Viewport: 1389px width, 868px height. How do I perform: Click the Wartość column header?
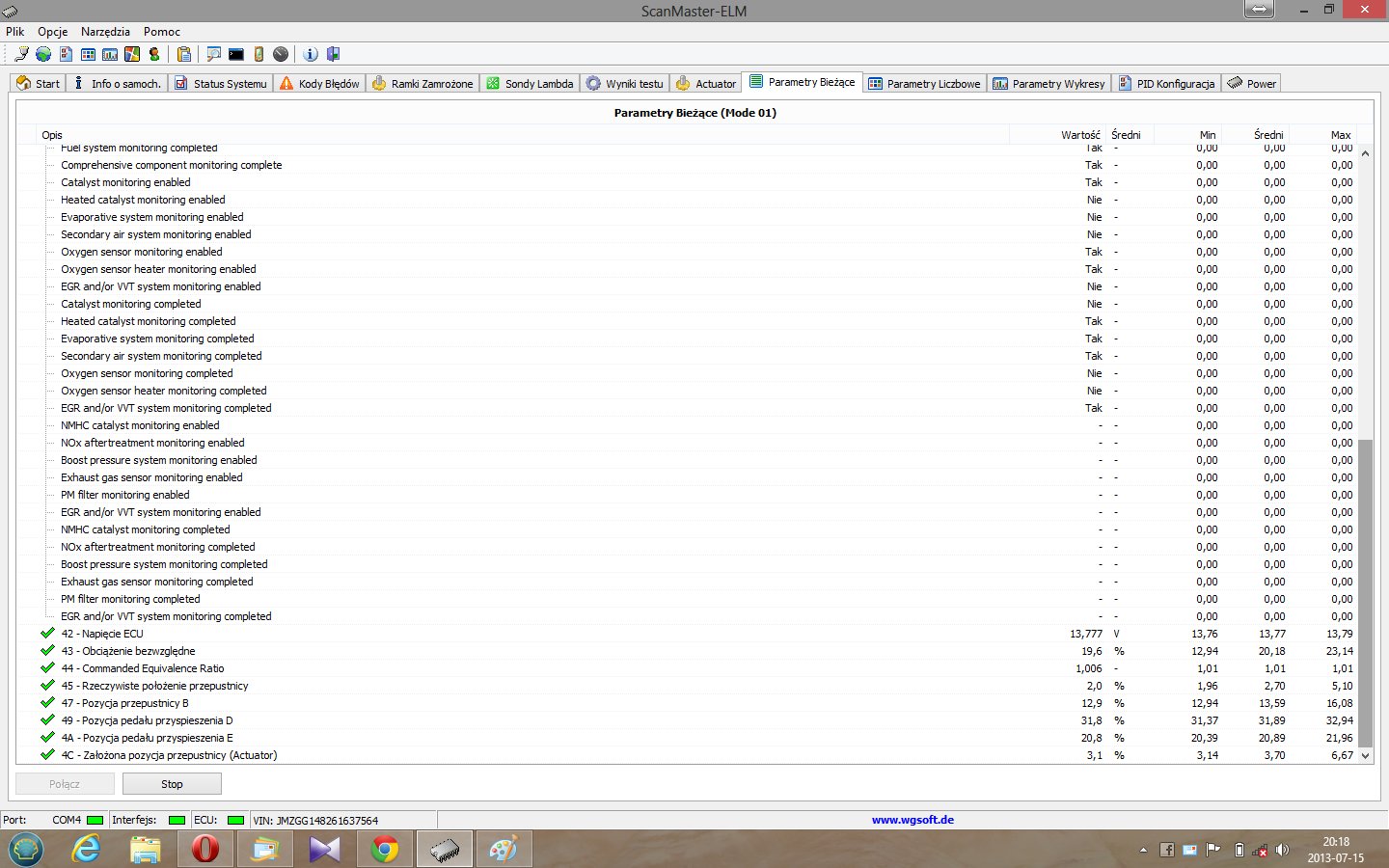coord(1079,135)
